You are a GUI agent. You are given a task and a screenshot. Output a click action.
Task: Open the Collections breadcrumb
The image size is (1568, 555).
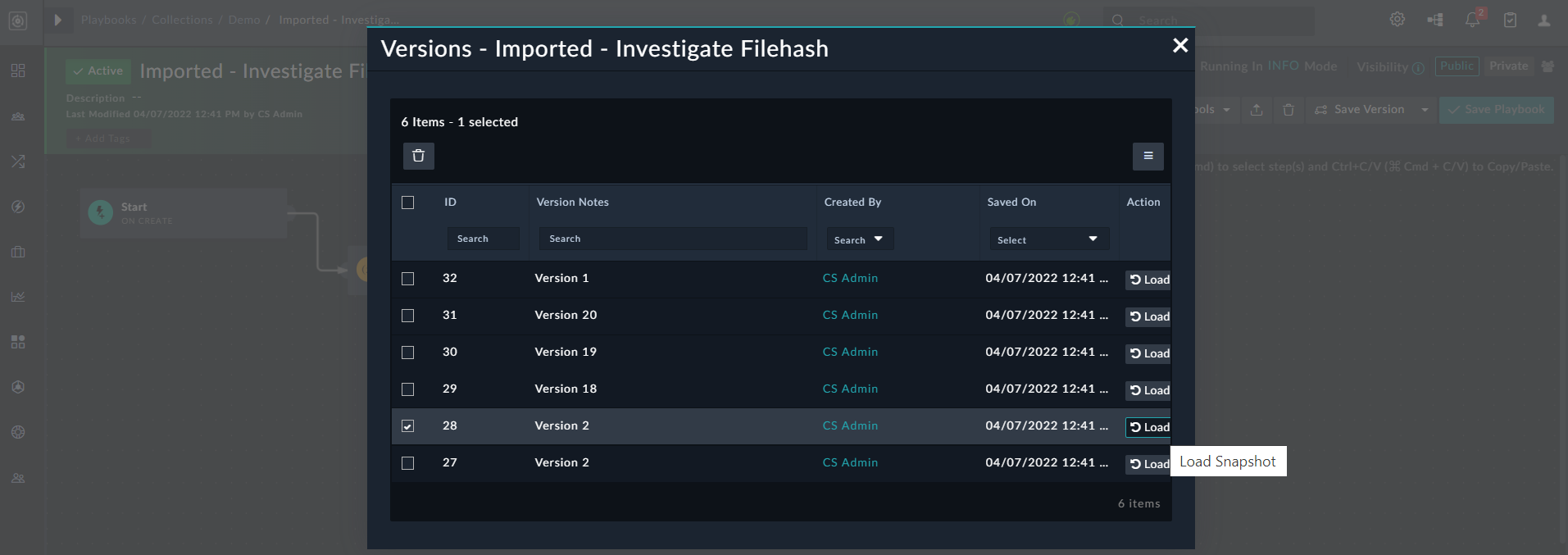tap(182, 20)
